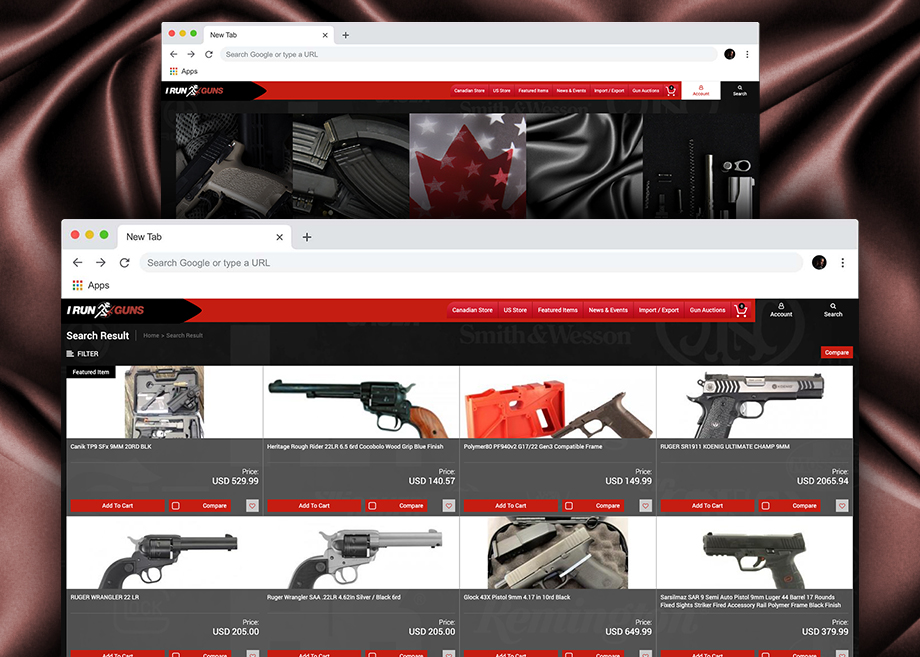
Task: Reload the page in the rear browser window
Action: (x=208, y=54)
